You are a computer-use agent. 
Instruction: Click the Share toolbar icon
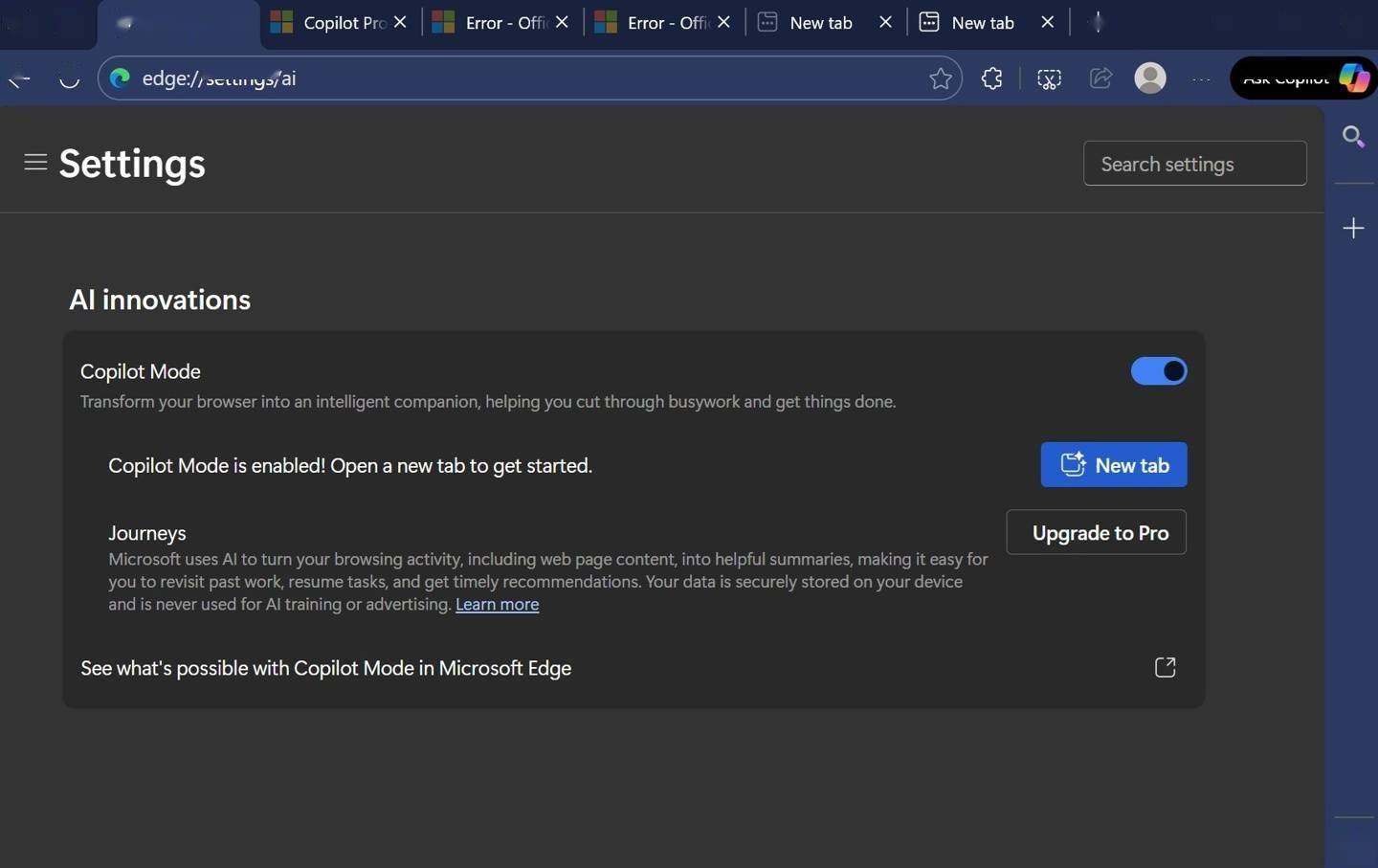(1100, 78)
